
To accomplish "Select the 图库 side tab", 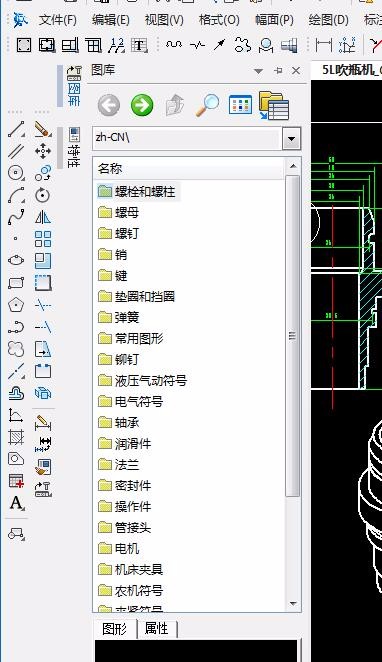I will [74, 86].
